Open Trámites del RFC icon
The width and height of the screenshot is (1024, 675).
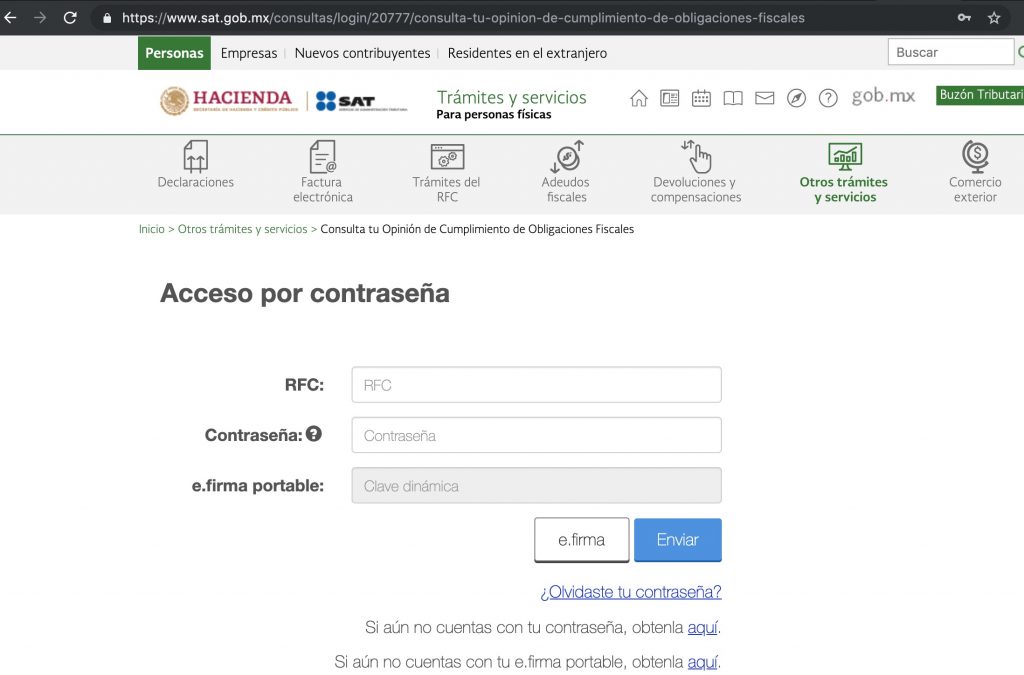tap(446, 160)
